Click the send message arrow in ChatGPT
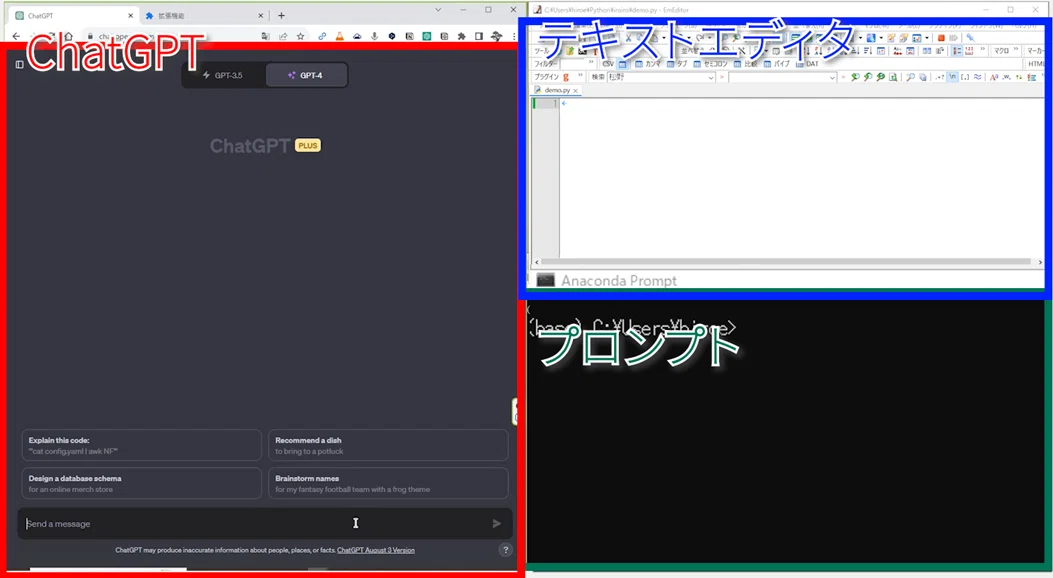Viewport: 1053px width, 578px height. click(x=496, y=524)
